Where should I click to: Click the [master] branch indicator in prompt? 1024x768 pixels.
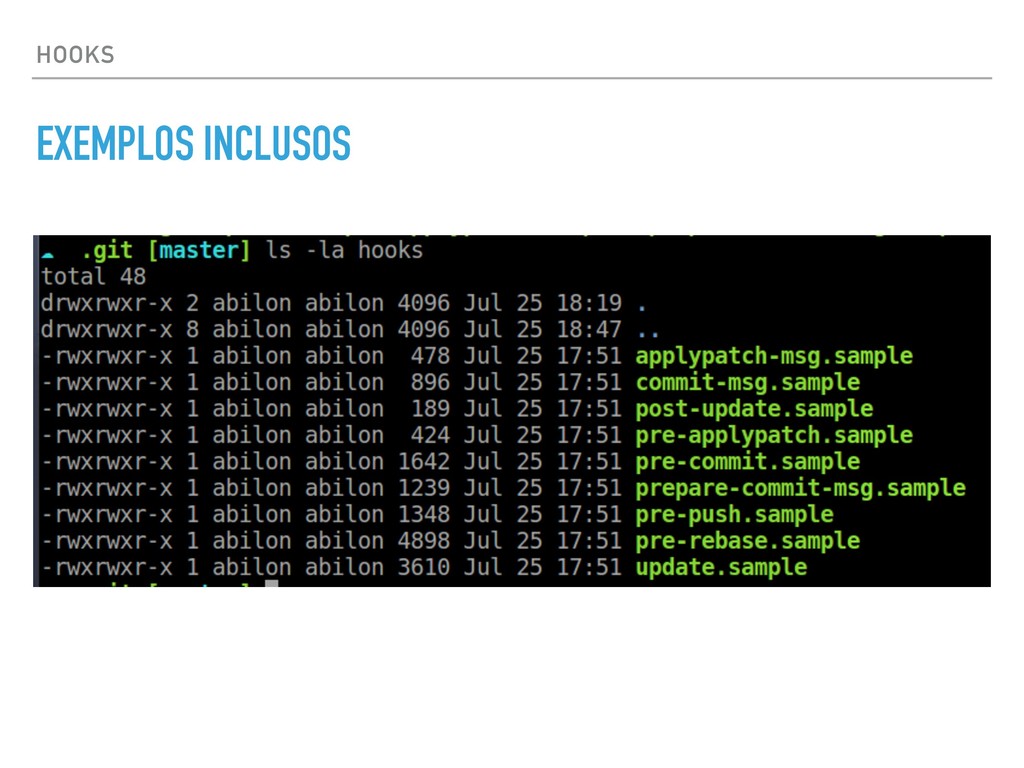click(199, 251)
